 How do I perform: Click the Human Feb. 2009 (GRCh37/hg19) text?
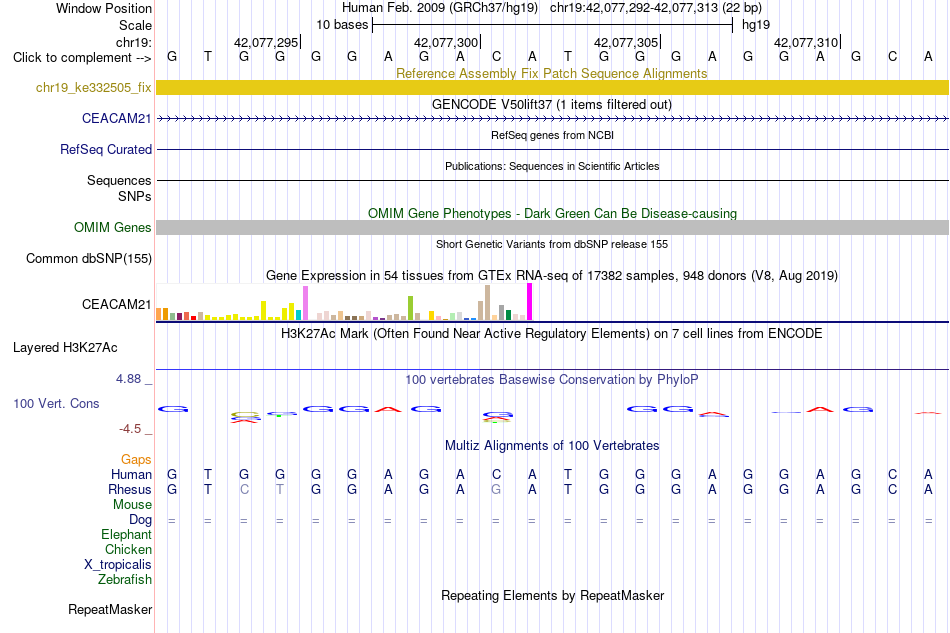coord(440,8)
